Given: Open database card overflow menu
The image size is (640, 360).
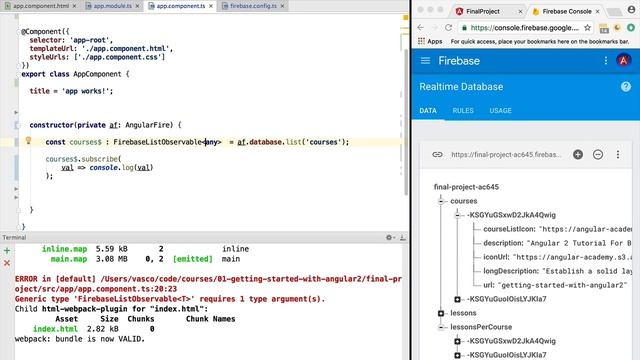Looking at the screenshot, I should click(x=618, y=154).
